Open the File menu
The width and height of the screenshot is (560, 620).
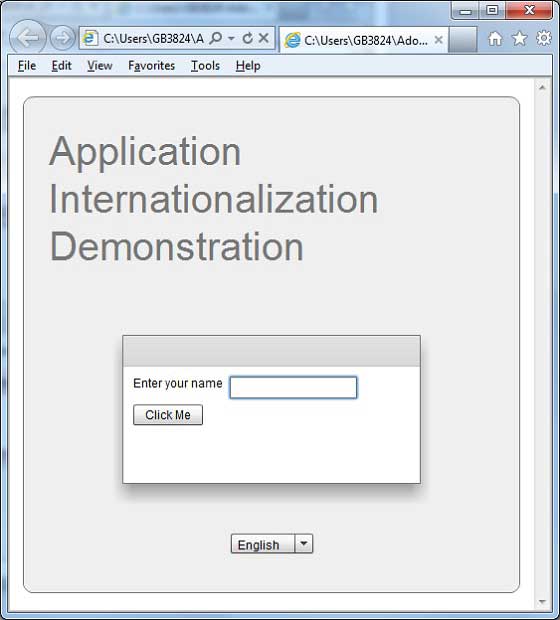pyautogui.click(x=27, y=66)
